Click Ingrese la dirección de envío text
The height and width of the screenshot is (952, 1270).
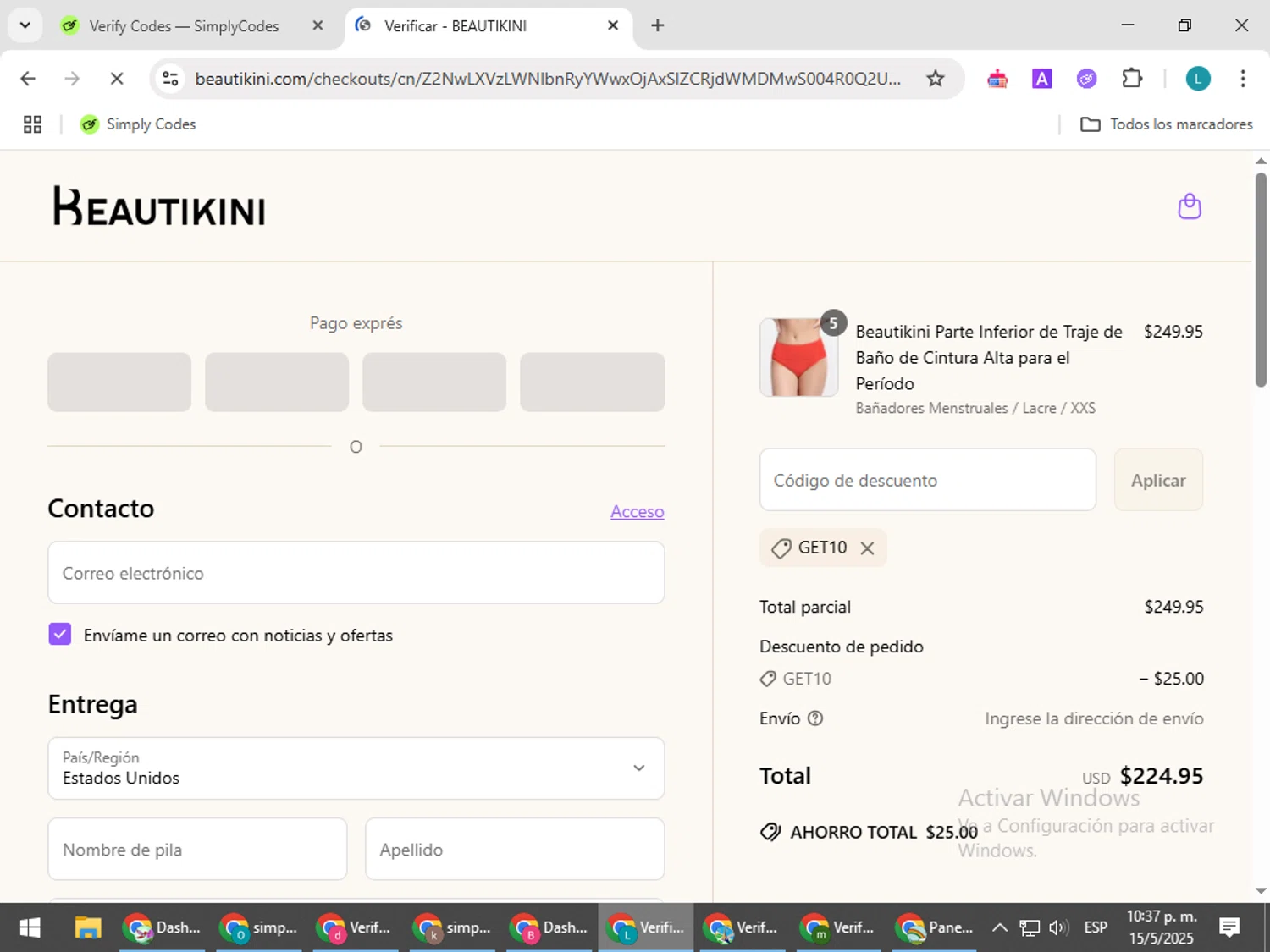(1094, 718)
